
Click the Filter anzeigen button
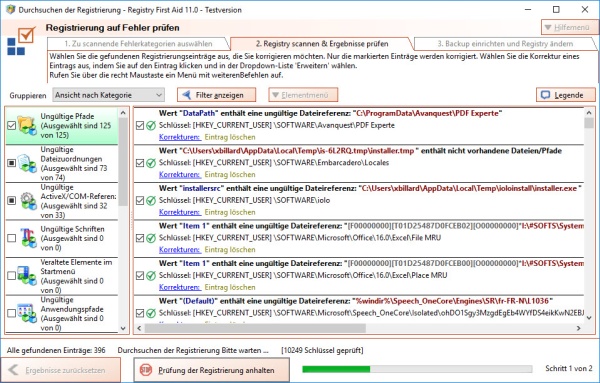coord(217,95)
